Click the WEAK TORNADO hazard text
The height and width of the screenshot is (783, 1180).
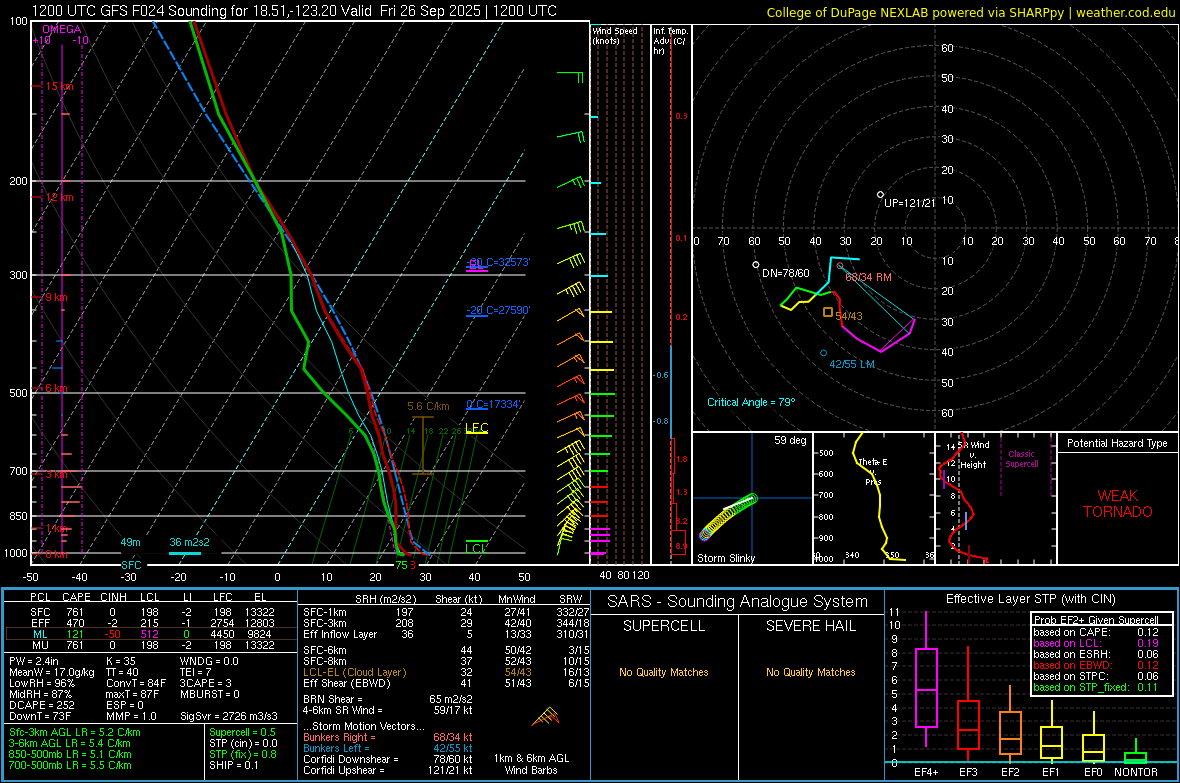click(1118, 504)
